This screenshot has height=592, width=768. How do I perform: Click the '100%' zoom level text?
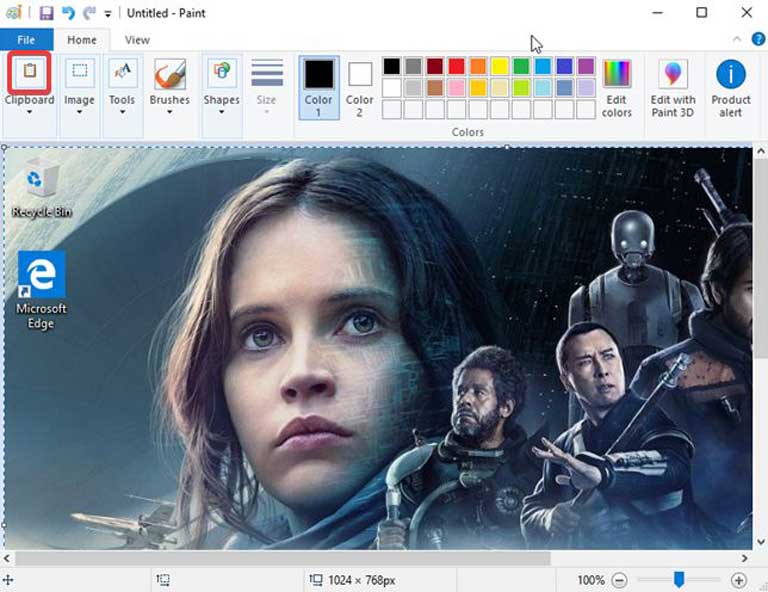pos(591,581)
